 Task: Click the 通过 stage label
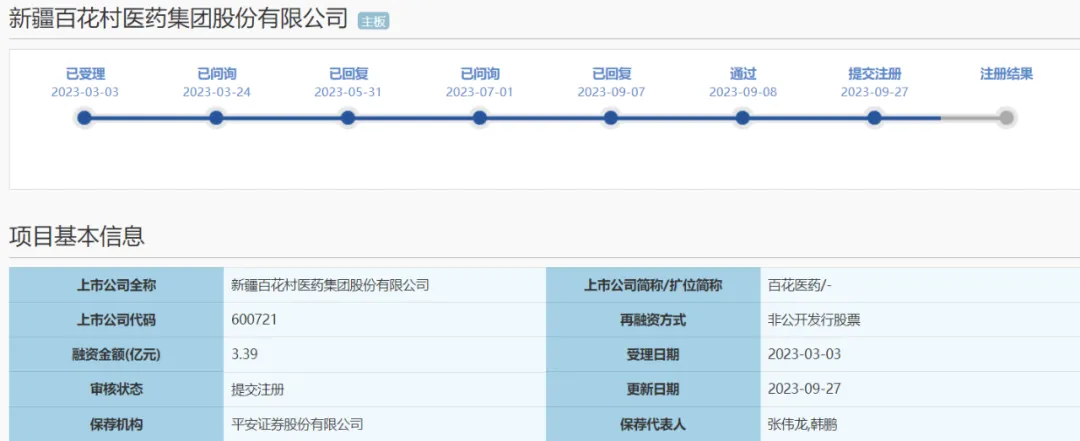pos(743,74)
